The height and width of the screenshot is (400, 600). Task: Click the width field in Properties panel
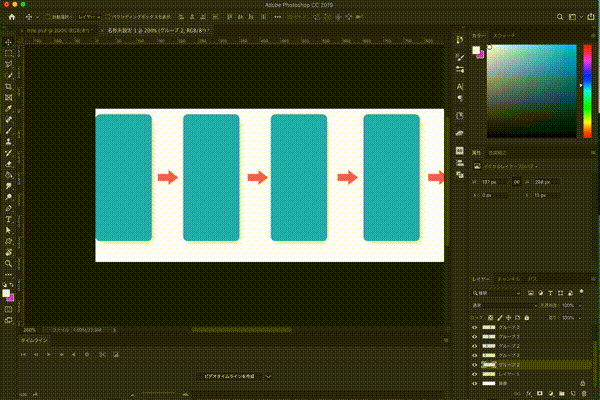click(491, 182)
